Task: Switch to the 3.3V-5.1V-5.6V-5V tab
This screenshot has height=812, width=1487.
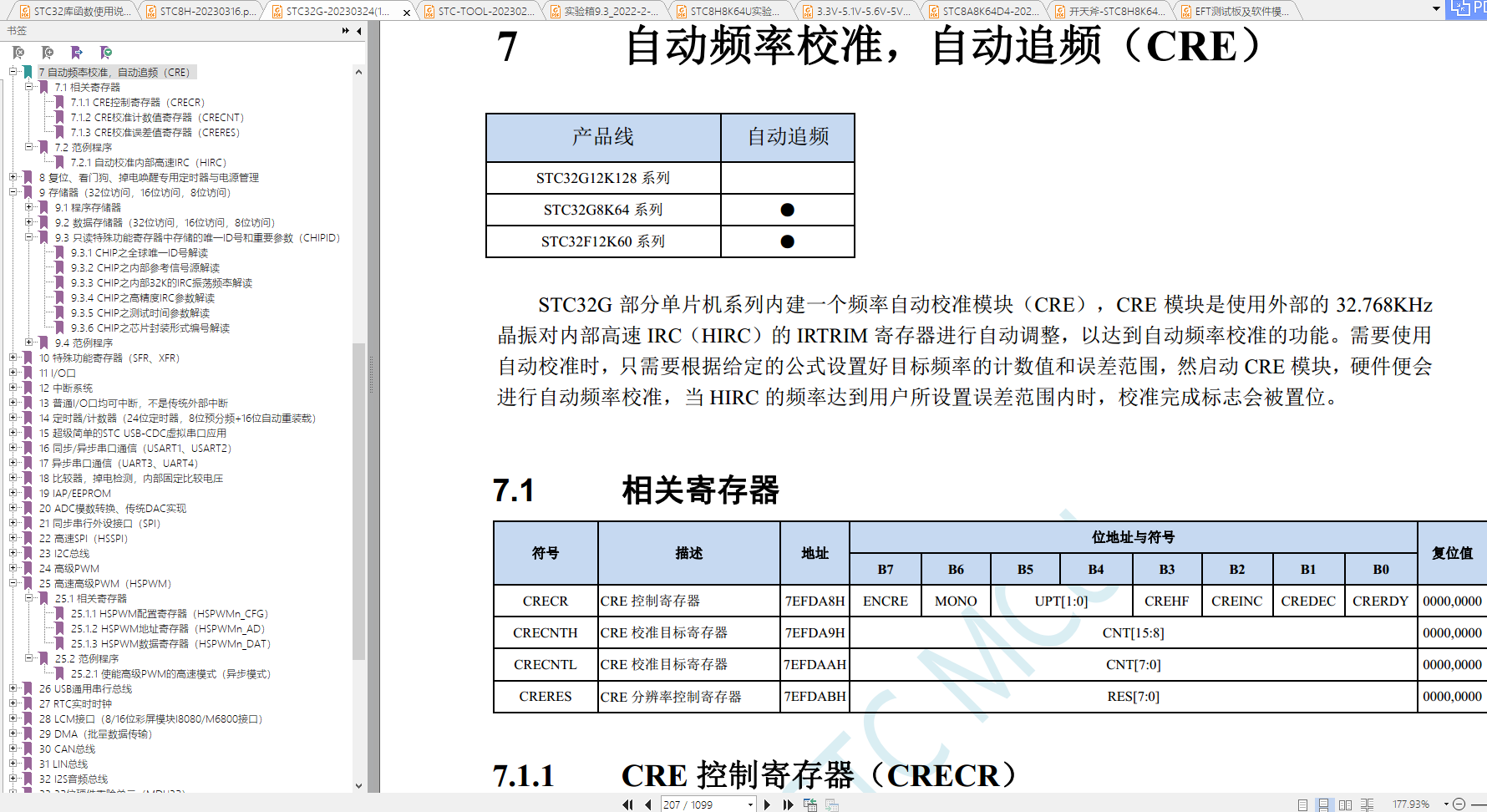Action: [x=857, y=11]
